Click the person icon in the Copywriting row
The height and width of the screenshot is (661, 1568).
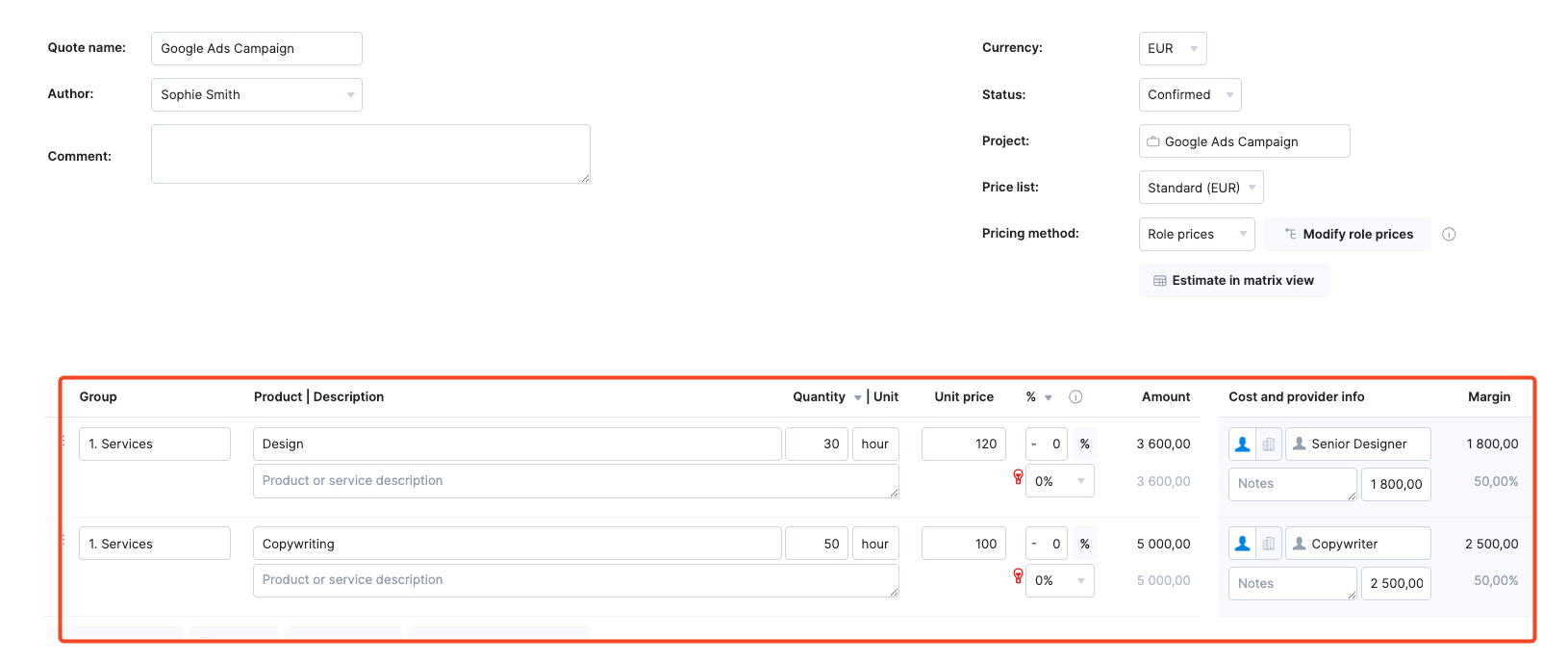(x=1242, y=544)
